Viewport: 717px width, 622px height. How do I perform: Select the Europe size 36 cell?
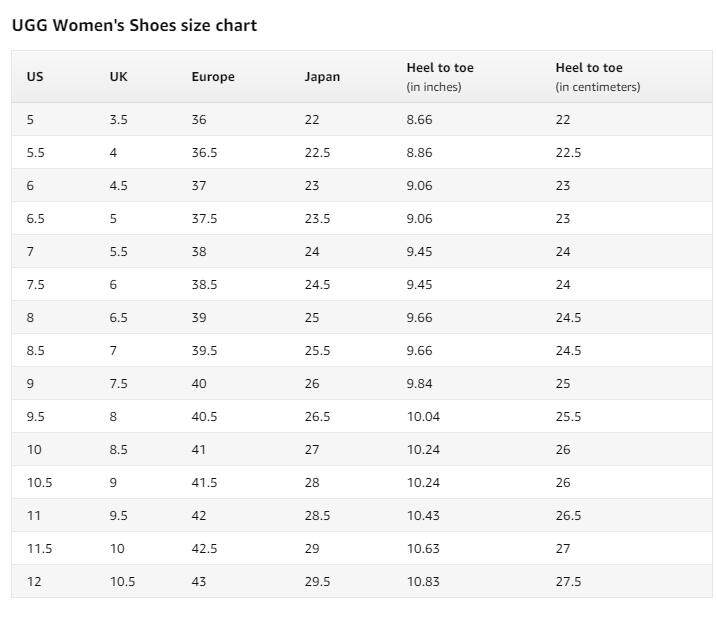click(199, 120)
